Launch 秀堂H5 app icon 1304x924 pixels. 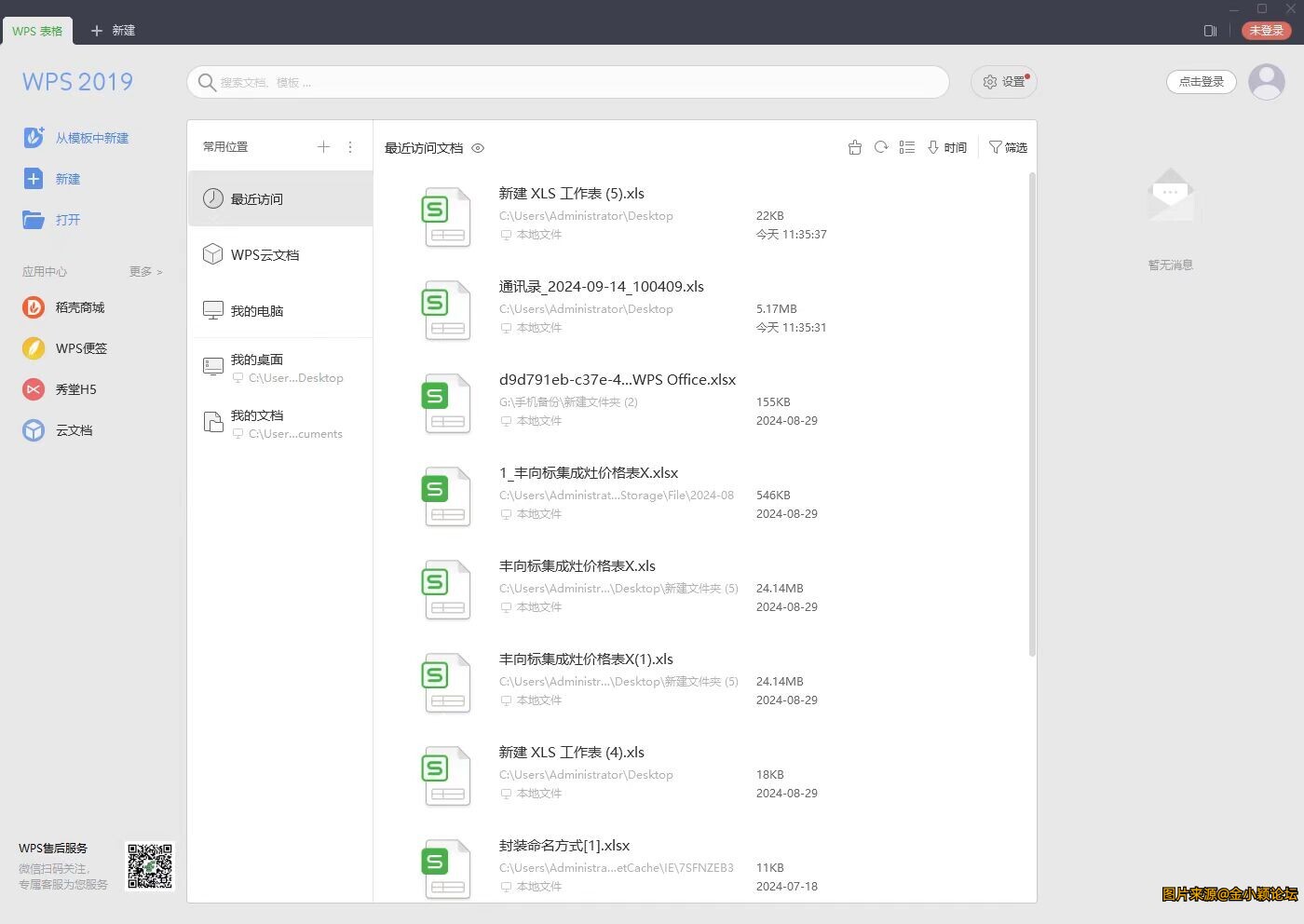(x=34, y=389)
